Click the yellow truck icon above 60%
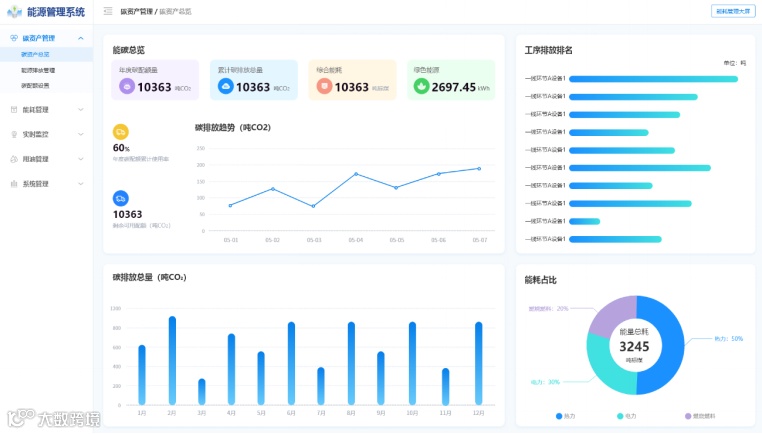The height and width of the screenshot is (434, 762). 121,132
